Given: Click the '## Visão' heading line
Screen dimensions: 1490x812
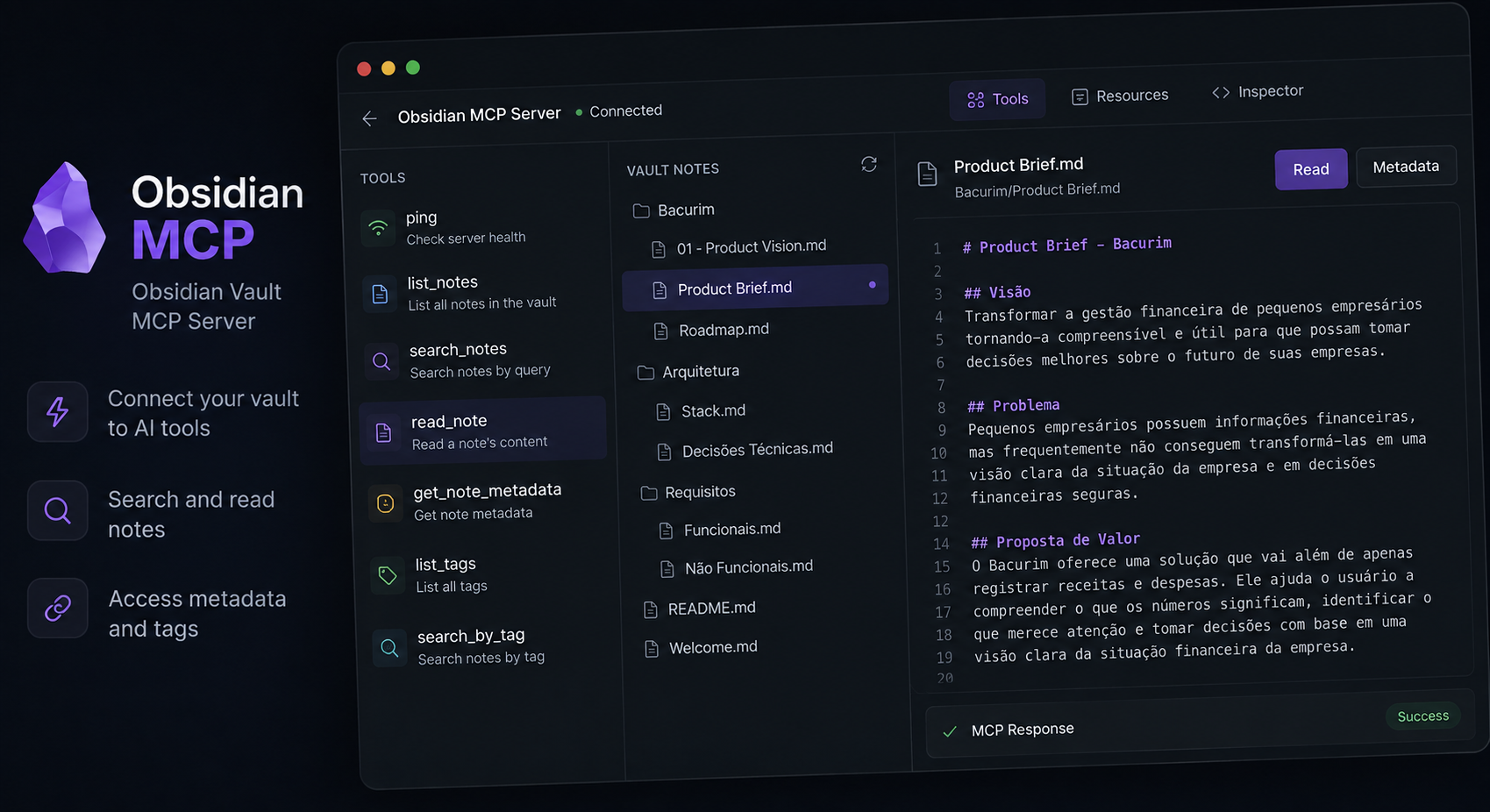Looking at the screenshot, I should tap(997, 292).
